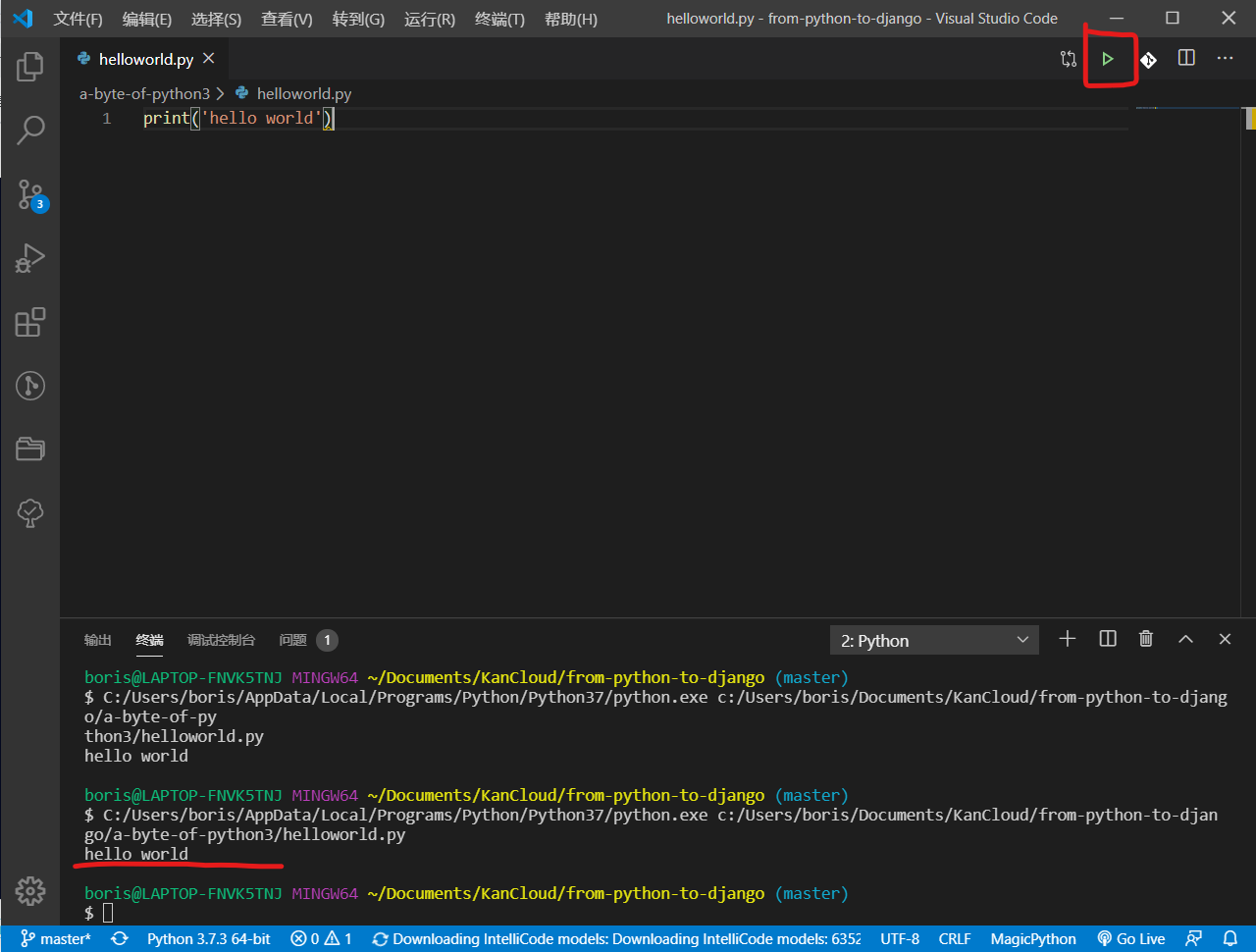Split the editor to the right
This screenshot has width=1256, height=952.
1186,59
